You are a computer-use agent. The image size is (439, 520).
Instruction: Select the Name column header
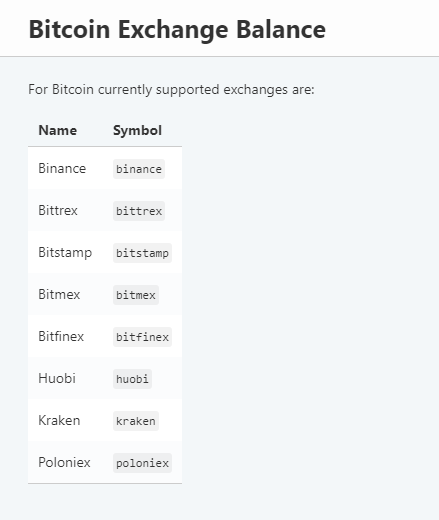coord(58,130)
